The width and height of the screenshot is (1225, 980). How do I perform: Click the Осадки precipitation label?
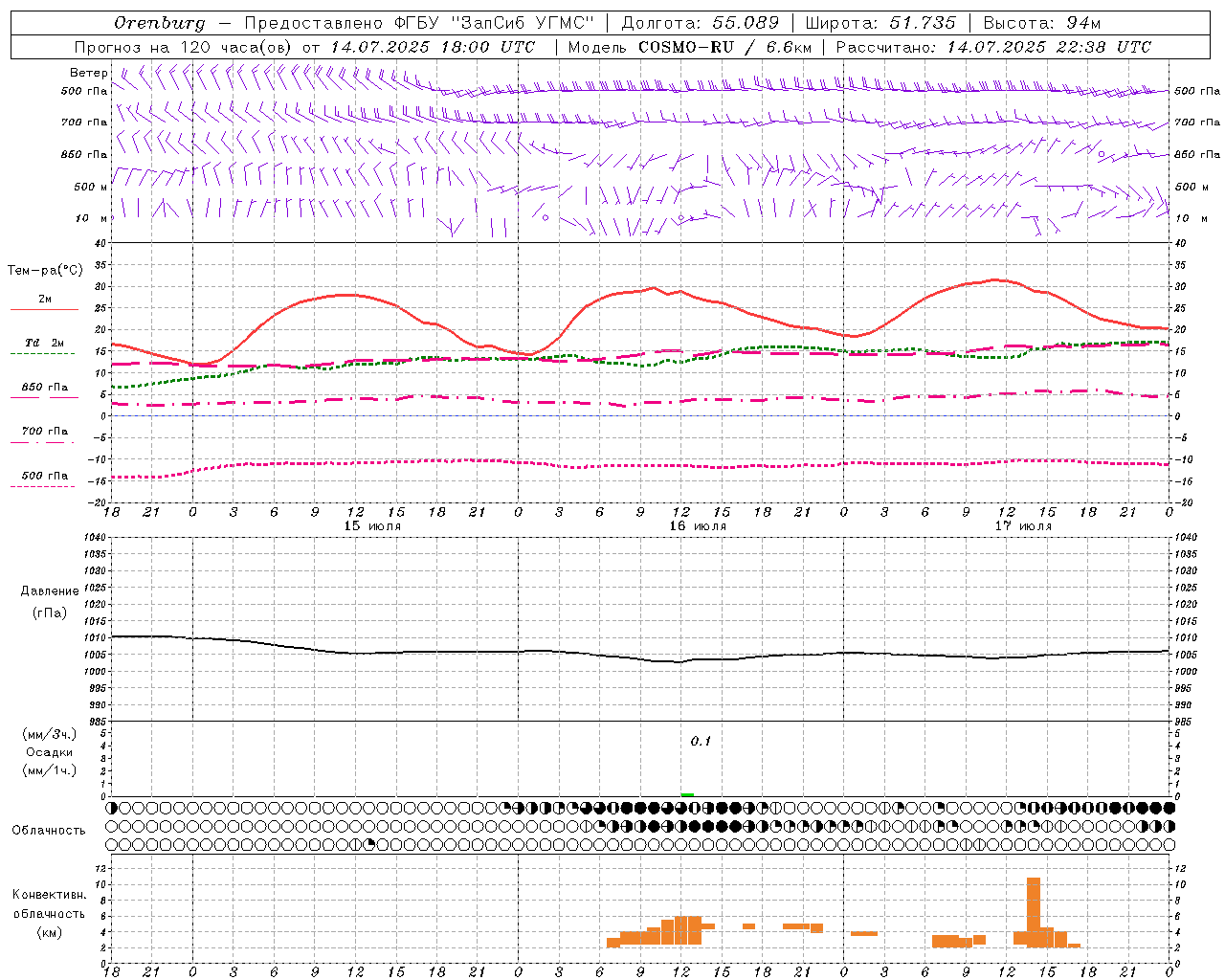coord(50,752)
